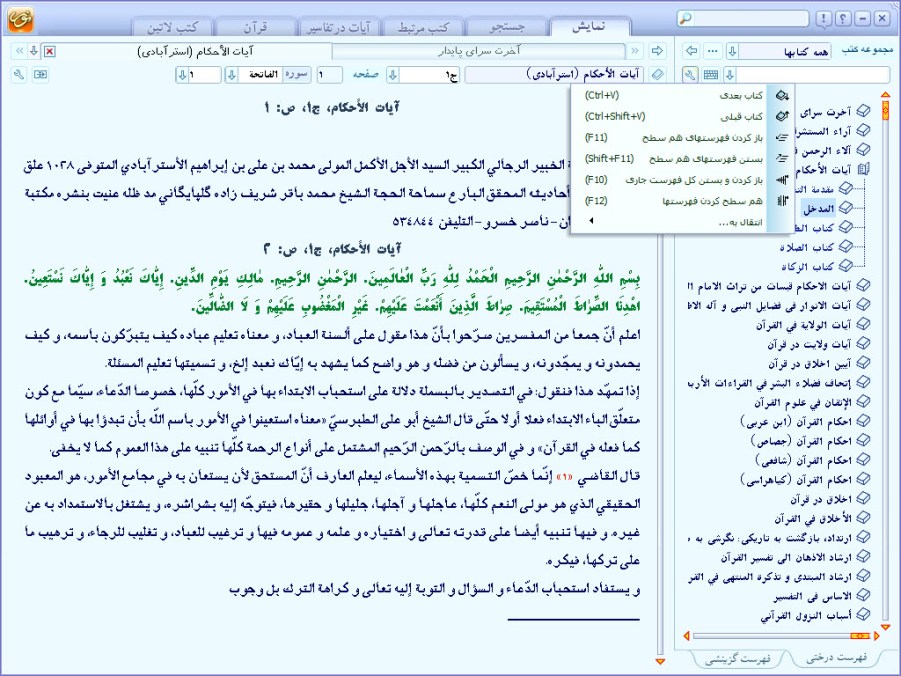
Task: Click the right arrow next to the book tabs
Action: coord(657,51)
